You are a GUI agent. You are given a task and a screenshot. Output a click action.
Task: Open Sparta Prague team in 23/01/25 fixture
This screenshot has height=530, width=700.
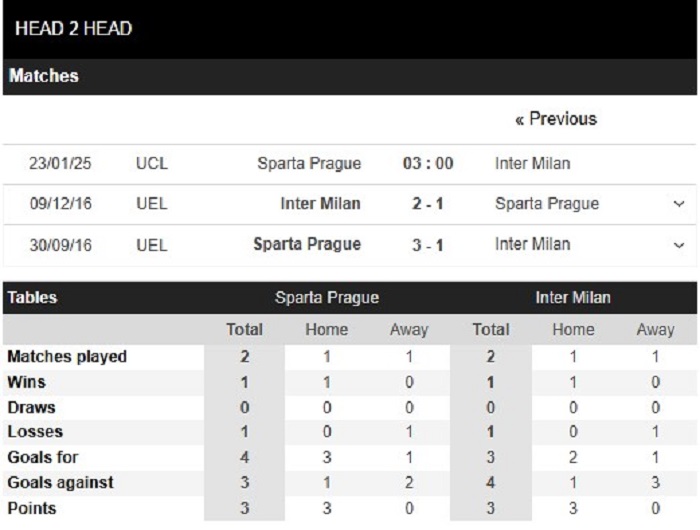tap(309, 163)
